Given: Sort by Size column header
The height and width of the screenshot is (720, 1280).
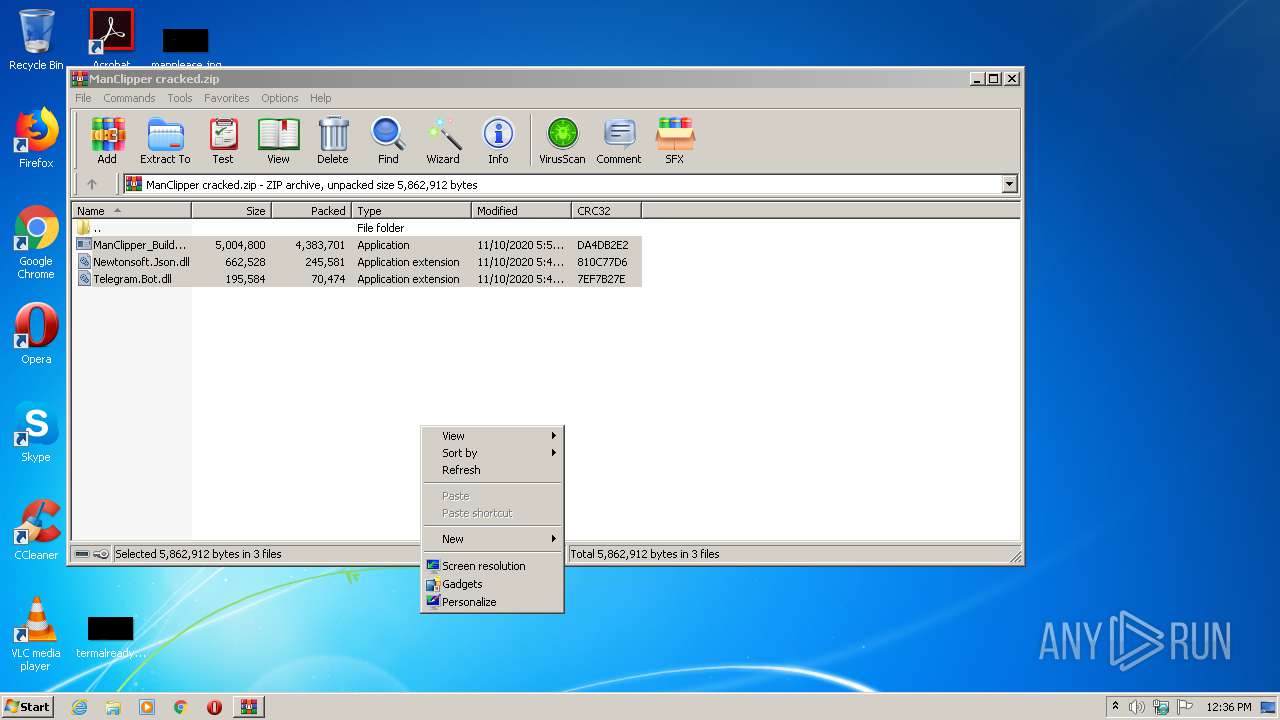Looking at the screenshot, I should pyautogui.click(x=231, y=211).
